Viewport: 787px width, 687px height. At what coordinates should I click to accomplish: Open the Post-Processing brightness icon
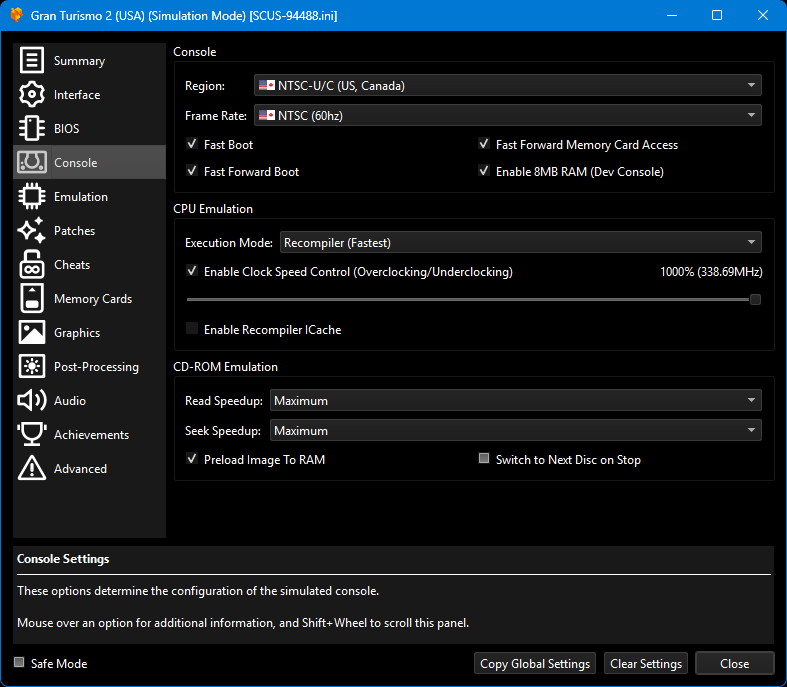pos(32,367)
